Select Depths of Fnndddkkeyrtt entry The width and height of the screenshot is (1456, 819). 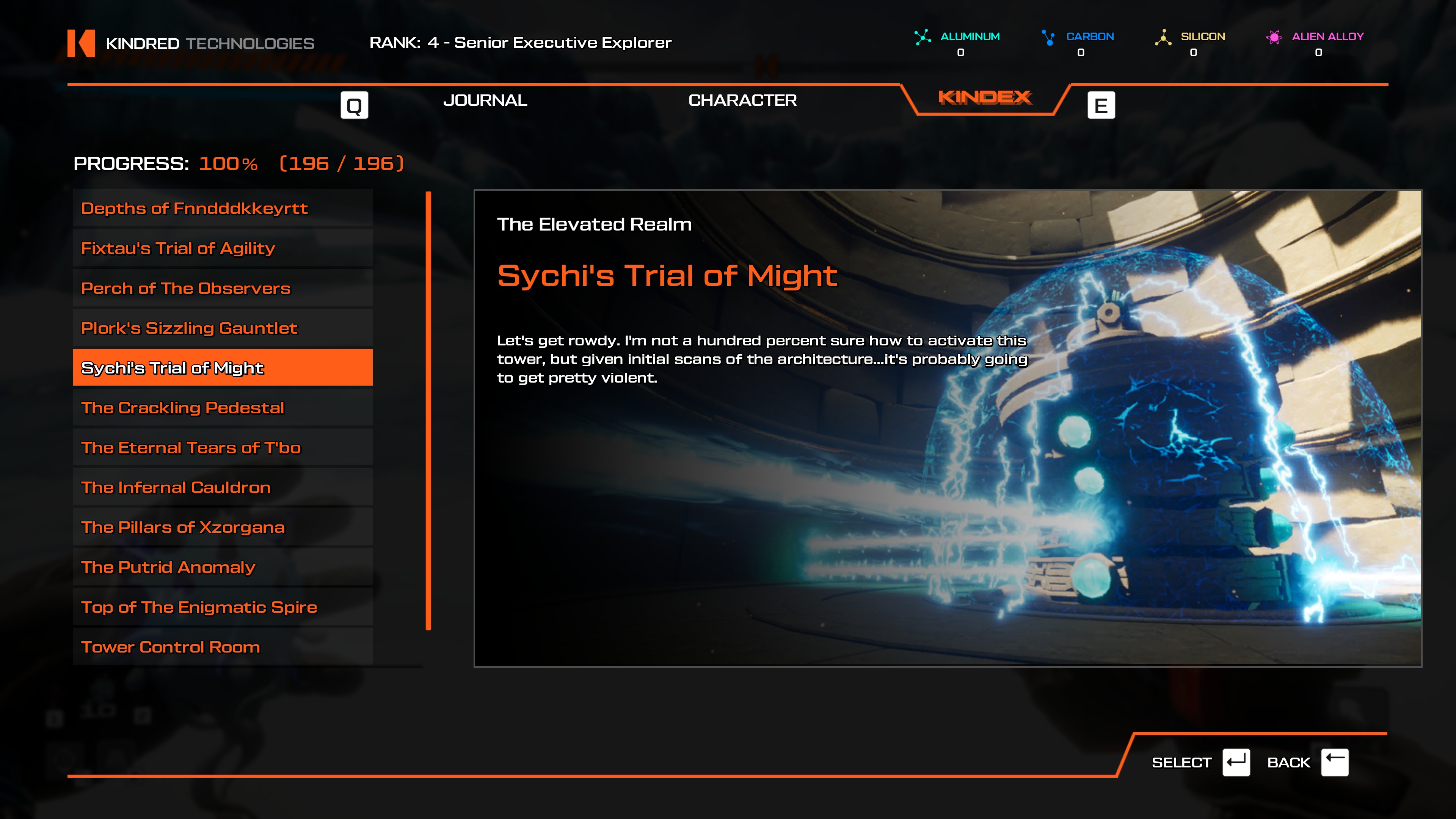[x=222, y=209]
